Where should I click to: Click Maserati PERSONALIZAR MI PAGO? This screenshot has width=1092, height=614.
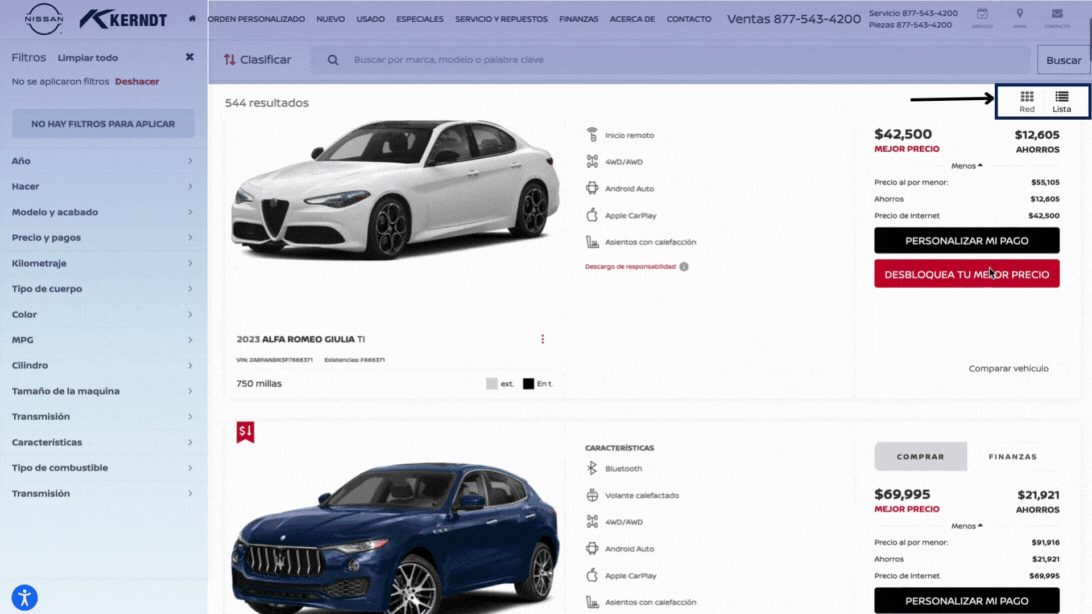(967, 600)
